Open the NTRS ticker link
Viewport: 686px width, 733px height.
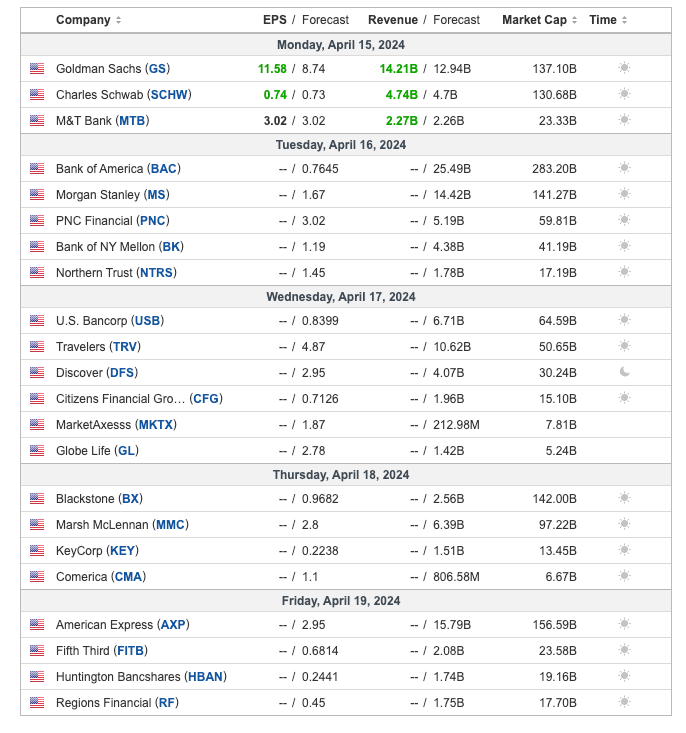156,273
